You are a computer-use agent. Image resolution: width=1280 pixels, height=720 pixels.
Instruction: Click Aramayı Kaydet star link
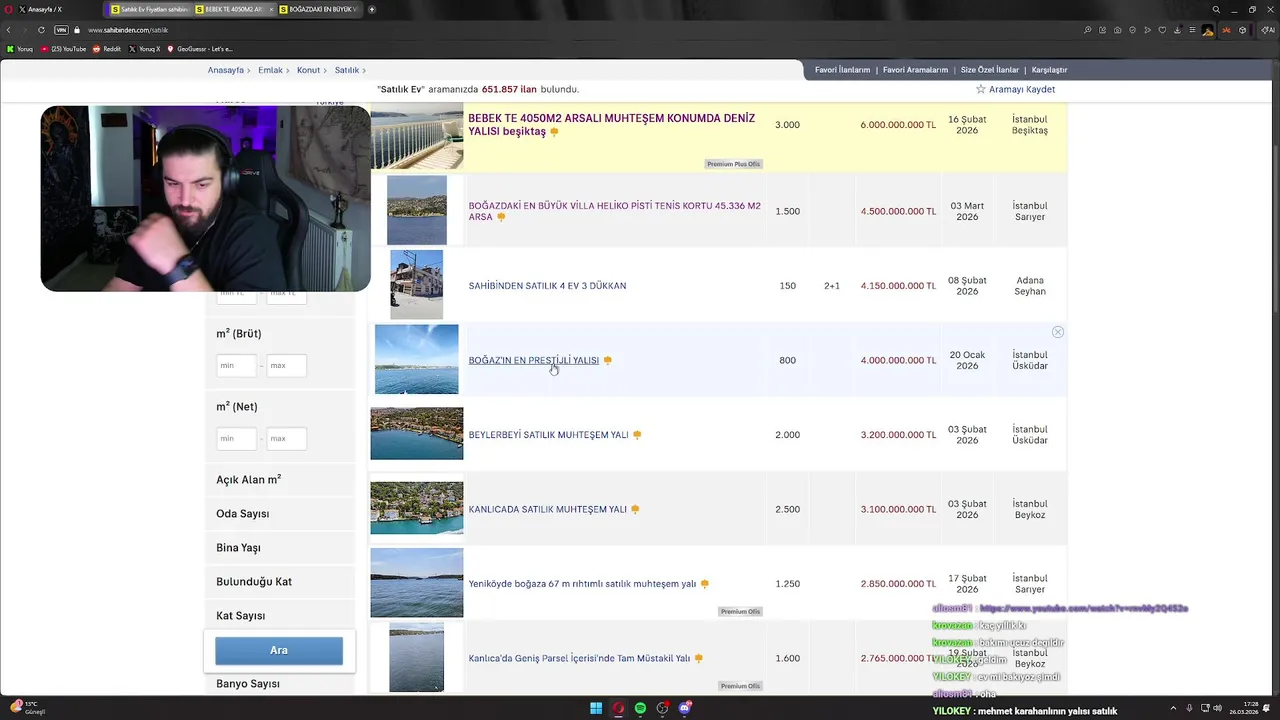(x=1015, y=89)
